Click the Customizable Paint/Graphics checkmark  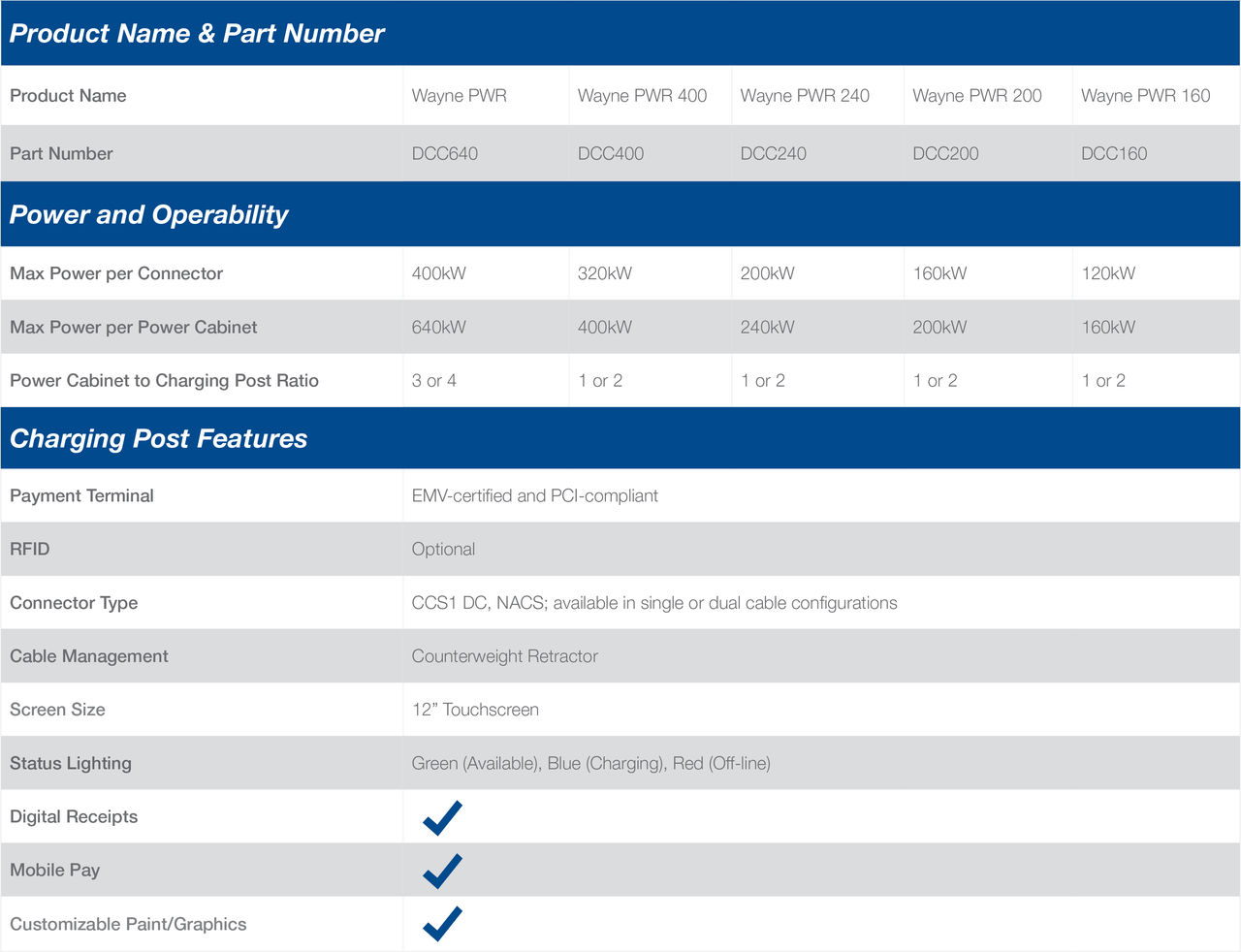pyautogui.click(x=442, y=924)
